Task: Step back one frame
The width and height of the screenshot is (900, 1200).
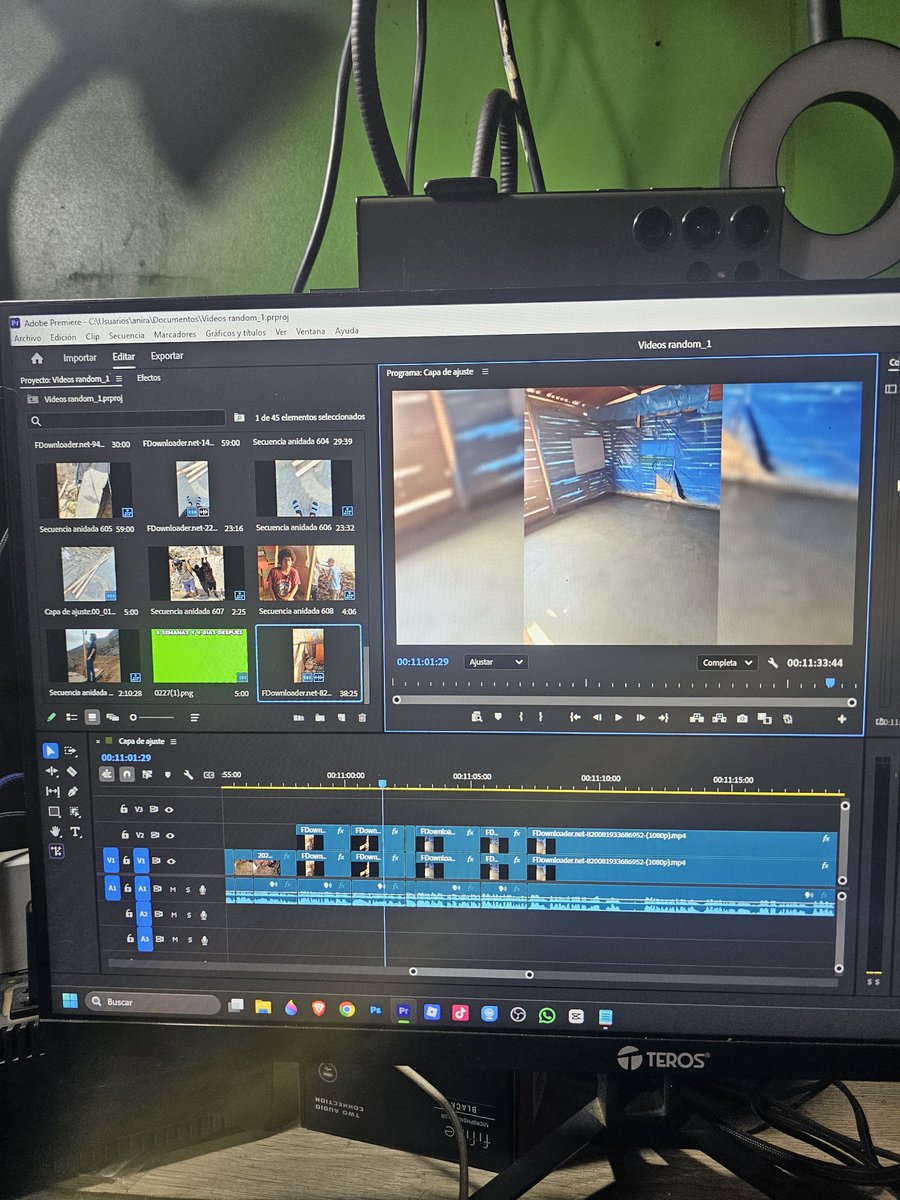Action: coord(597,717)
